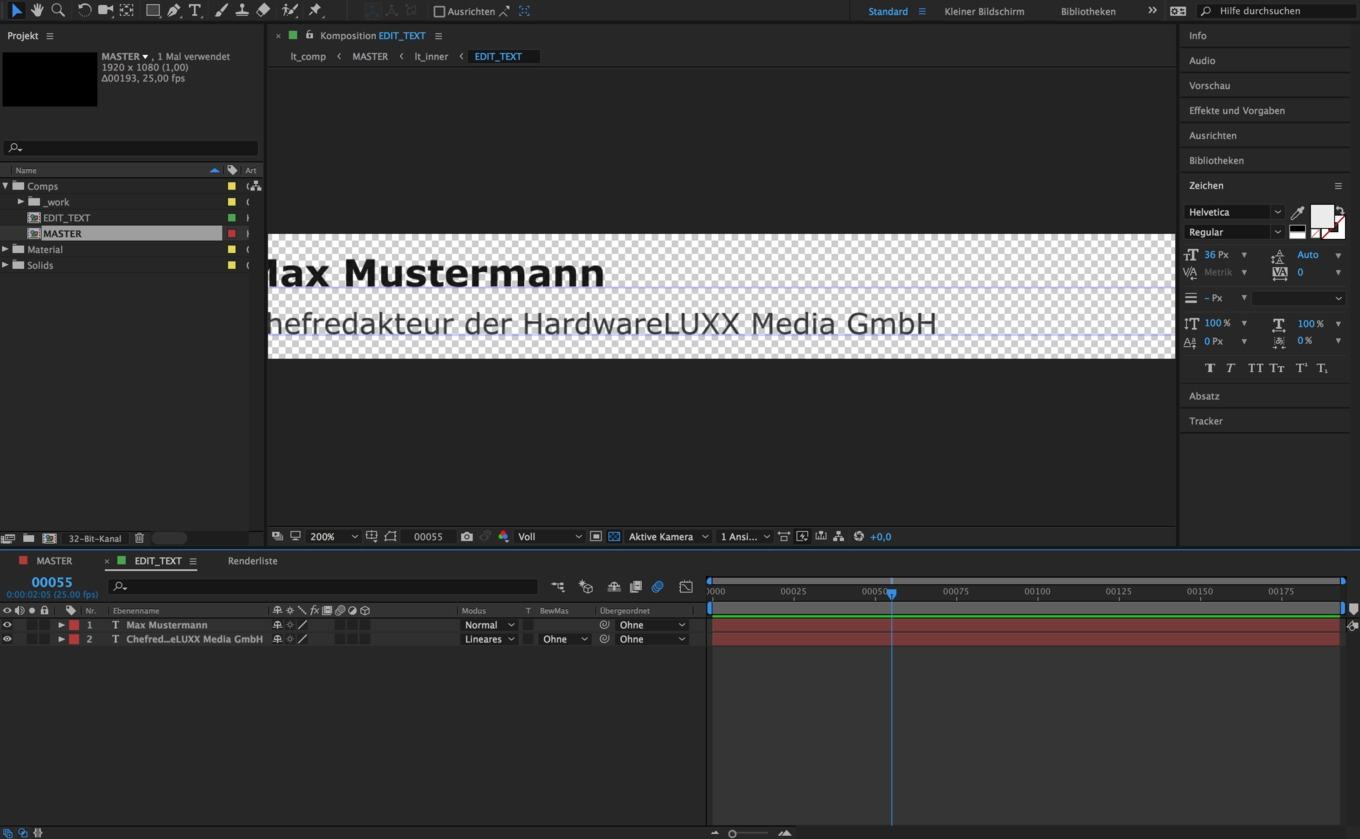
Task: Navigate to lt_inner in breadcrumb
Action: coord(431,56)
